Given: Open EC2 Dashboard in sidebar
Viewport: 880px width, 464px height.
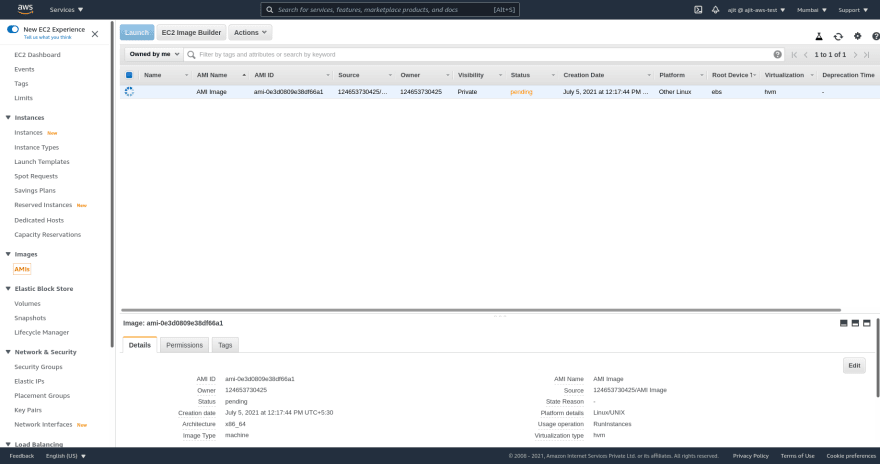Looking at the screenshot, I should 37,55.
